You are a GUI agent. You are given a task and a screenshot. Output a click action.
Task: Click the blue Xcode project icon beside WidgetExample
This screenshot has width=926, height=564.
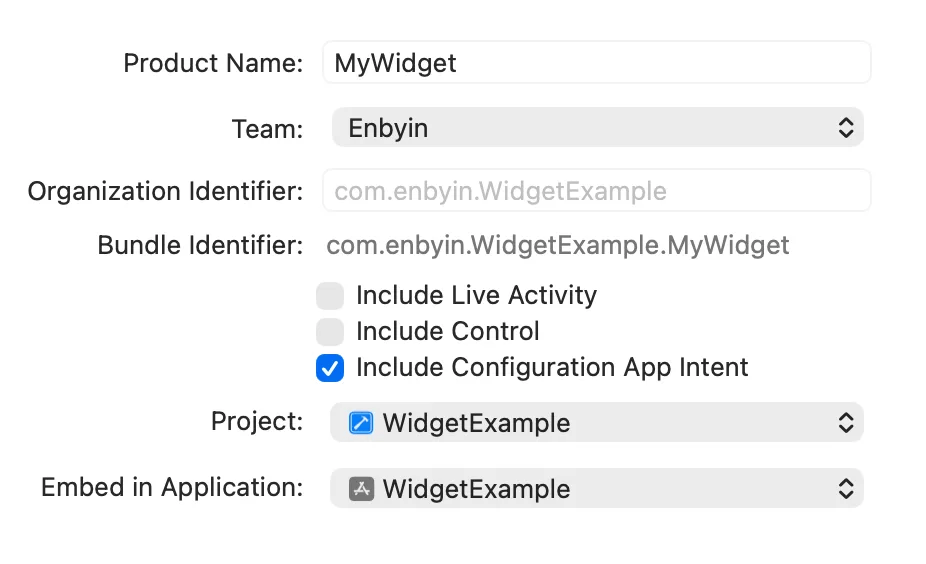pos(361,423)
